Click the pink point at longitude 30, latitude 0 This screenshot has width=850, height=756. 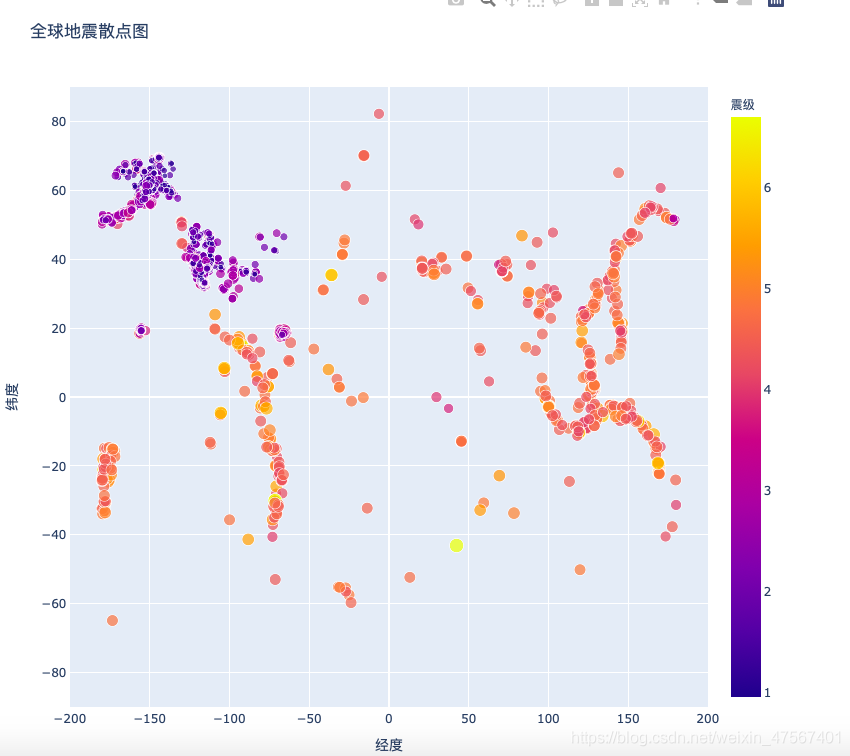pos(436,397)
